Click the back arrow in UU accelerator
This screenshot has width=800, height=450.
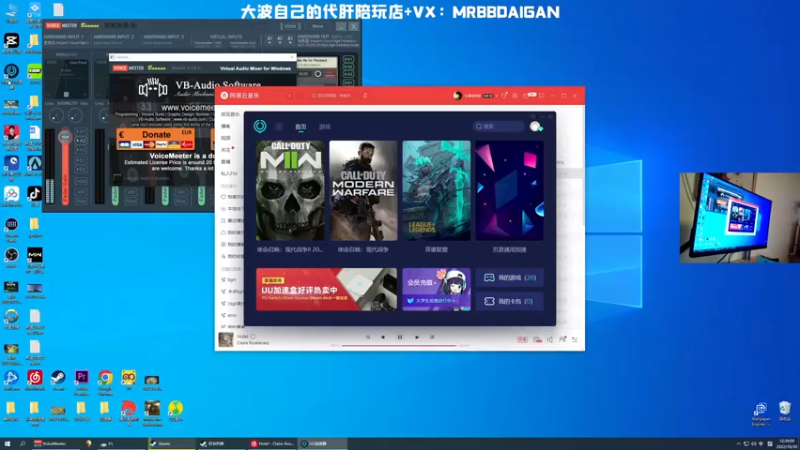[279, 127]
